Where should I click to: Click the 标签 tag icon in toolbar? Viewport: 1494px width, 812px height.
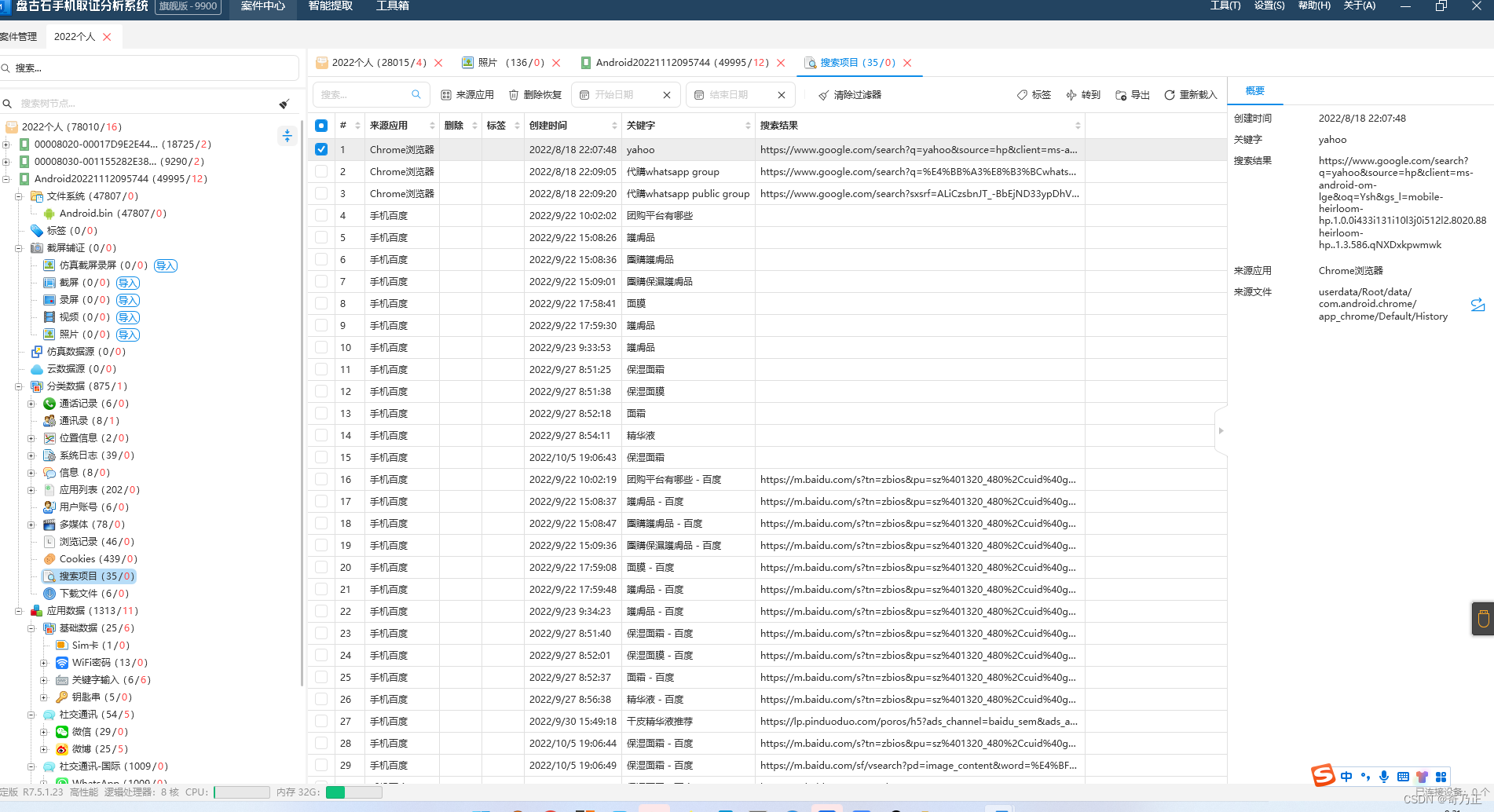coord(1022,95)
